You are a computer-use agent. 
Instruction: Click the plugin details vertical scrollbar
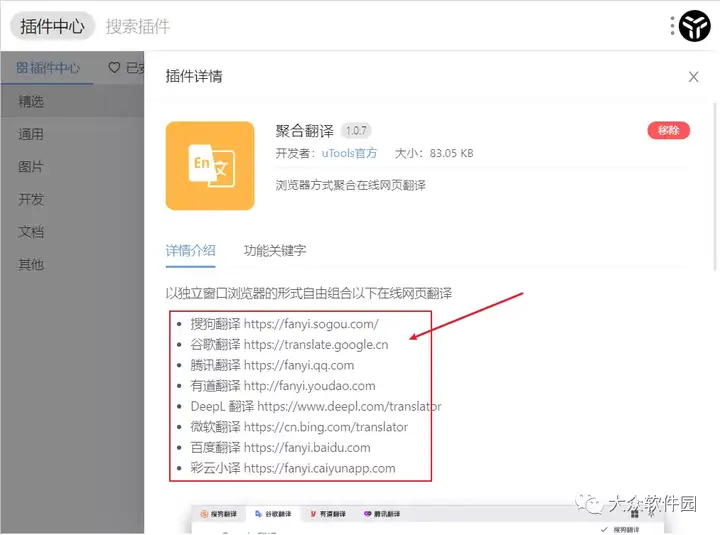coord(715,186)
